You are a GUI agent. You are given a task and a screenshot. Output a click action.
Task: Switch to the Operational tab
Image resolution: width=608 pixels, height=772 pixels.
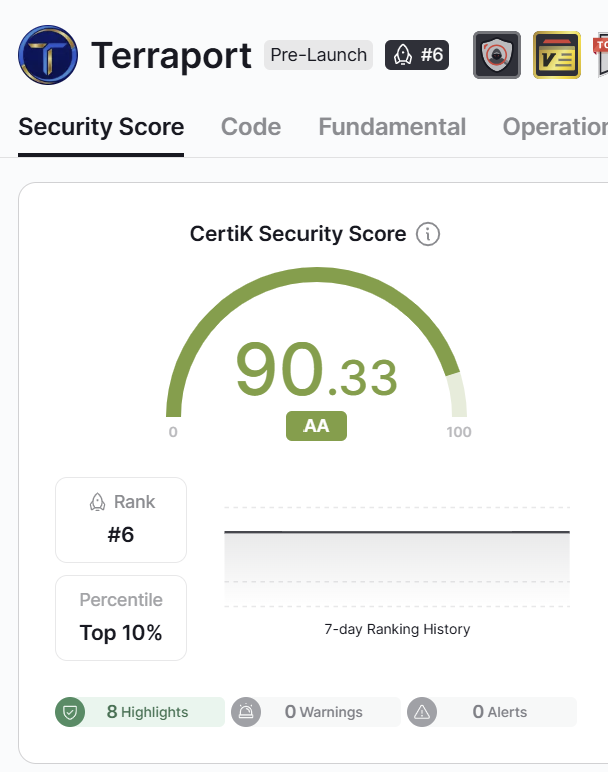pyautogui.click(x=555, y=127)
